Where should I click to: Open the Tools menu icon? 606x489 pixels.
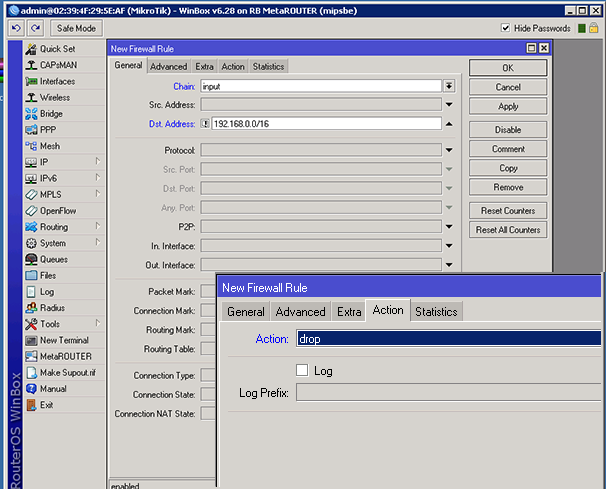point(31,324)
